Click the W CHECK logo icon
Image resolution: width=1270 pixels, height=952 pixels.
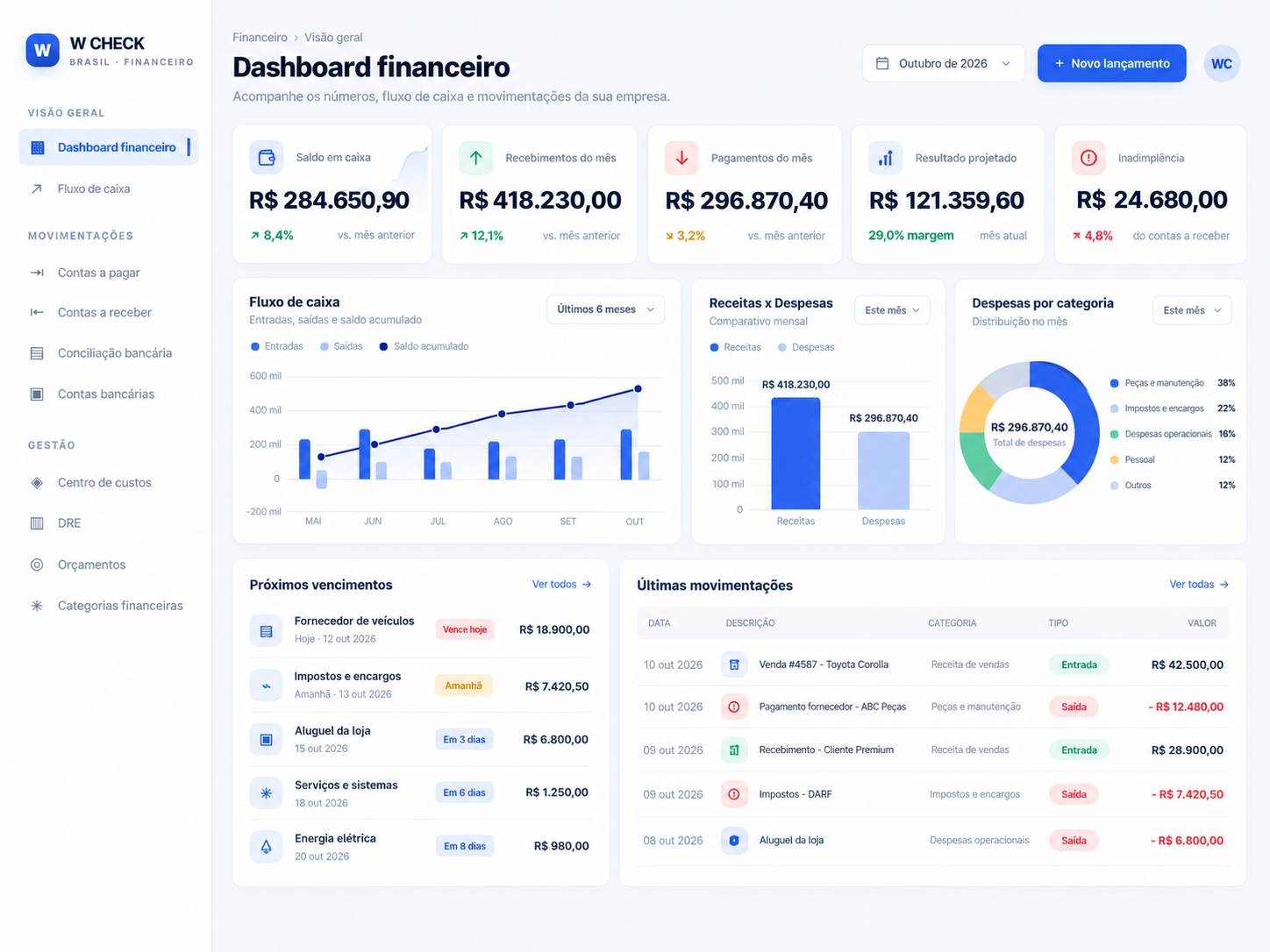42,51
